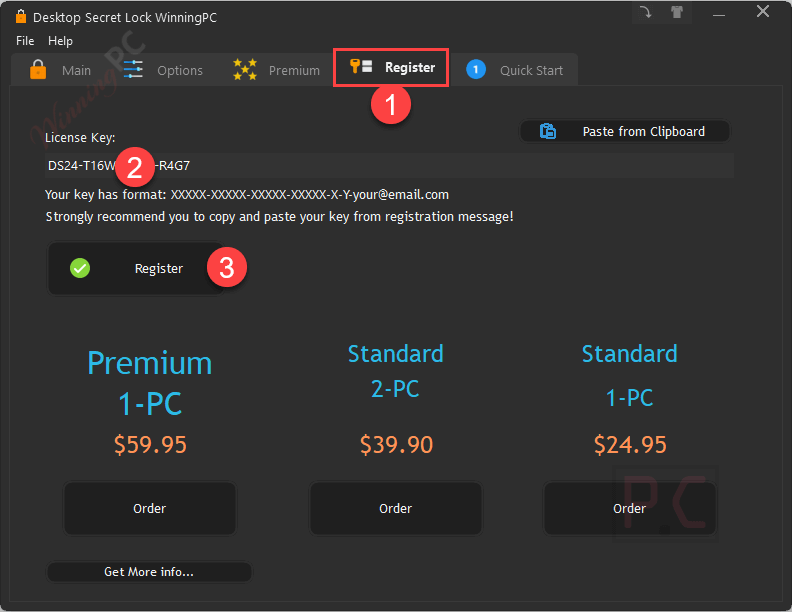Click the orange padlock Main tab icon
The height and width of the screenshot is (612, 792).
click(38, 70)
